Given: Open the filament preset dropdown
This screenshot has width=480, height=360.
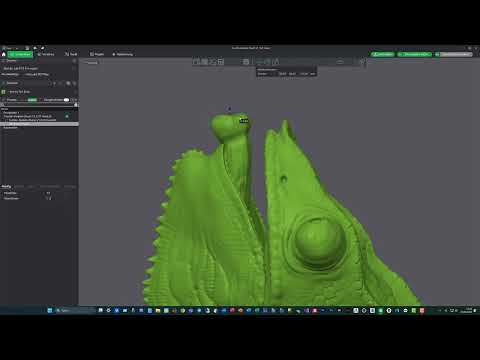Looking at the screenshot, I should click(40, 92).
